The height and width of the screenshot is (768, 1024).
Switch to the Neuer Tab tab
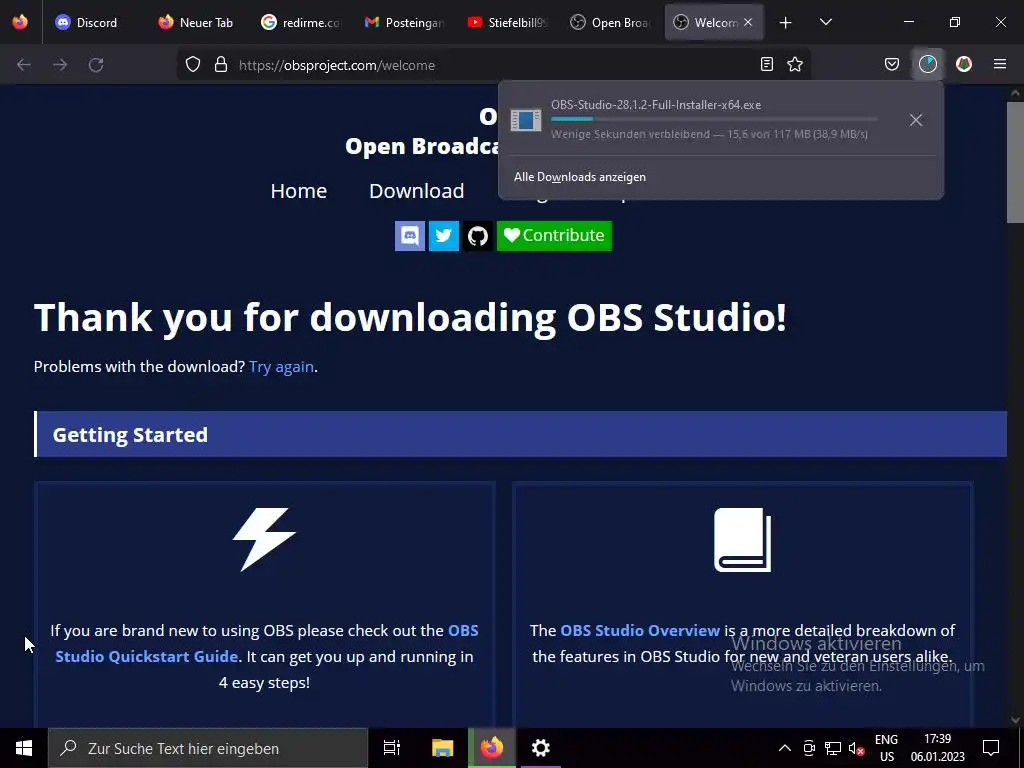coord(195,22)
